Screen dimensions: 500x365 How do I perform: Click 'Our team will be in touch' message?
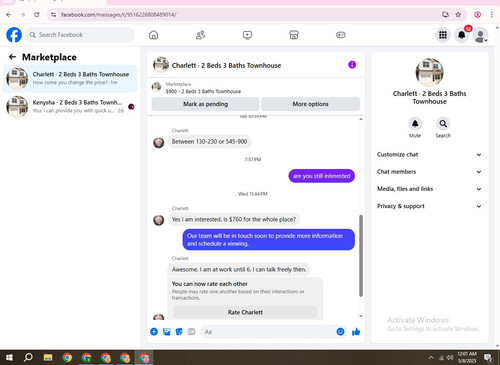click(x=269, y=240)
